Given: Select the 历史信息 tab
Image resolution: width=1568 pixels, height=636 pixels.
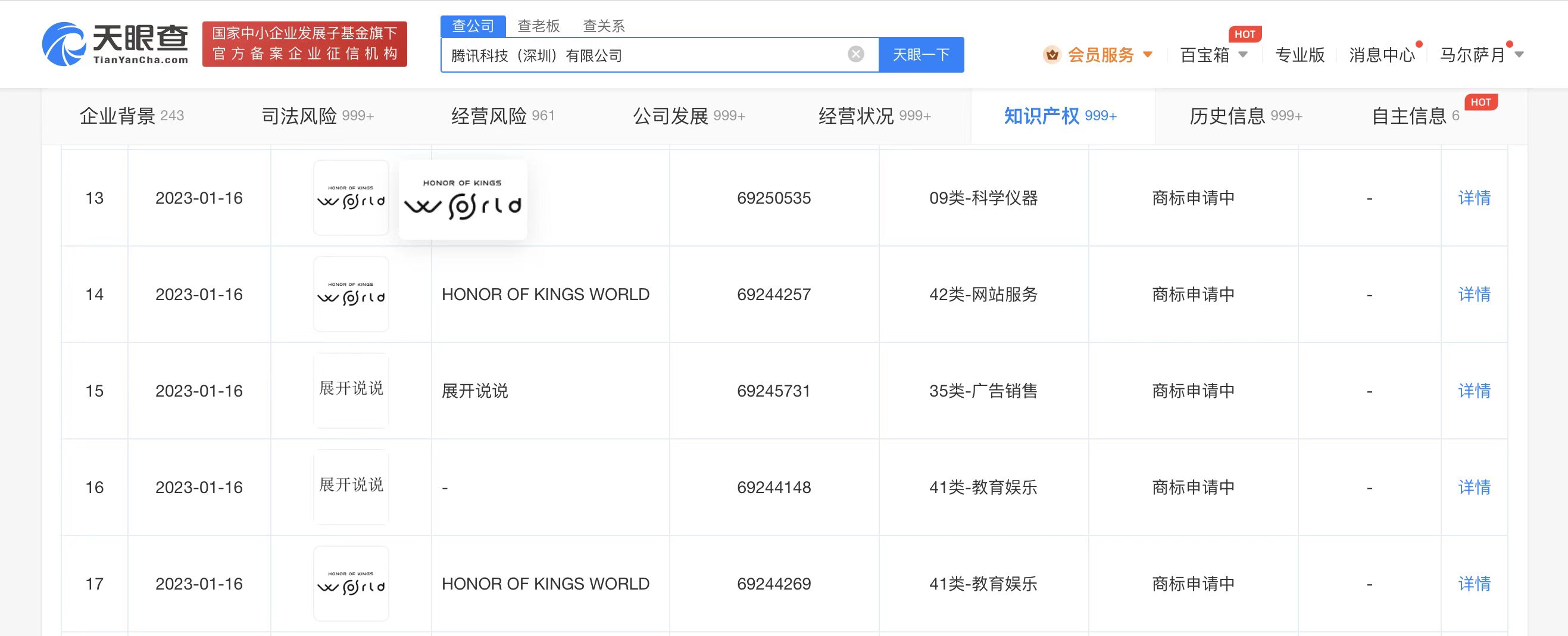Looking at the screenshot, I should point(1245,116).
